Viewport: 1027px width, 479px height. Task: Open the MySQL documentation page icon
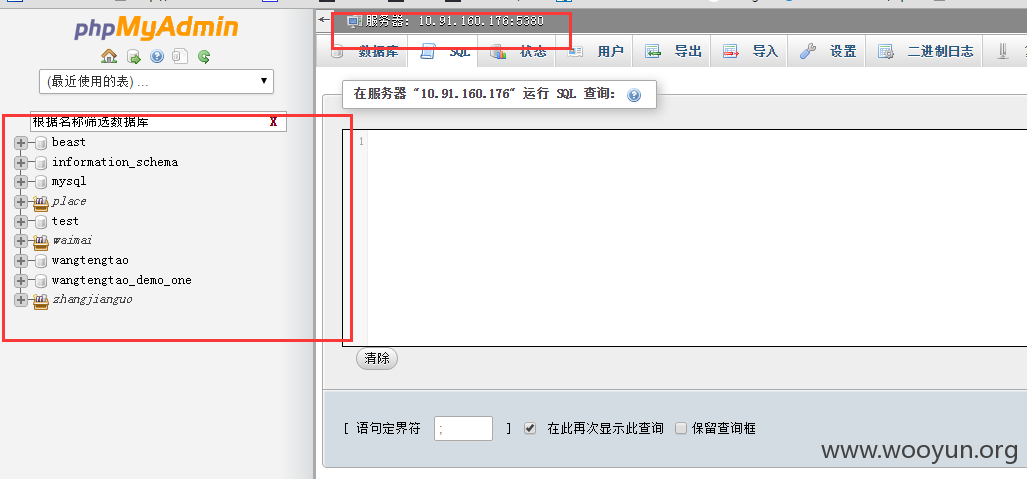[179, 57]
